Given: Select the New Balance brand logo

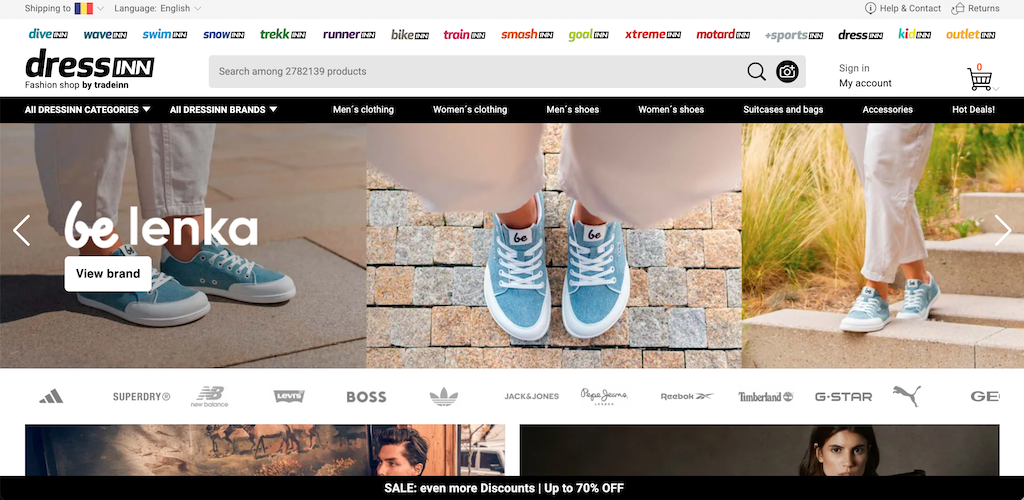Looking at the screenshot, I should click(x=210, y=396).
